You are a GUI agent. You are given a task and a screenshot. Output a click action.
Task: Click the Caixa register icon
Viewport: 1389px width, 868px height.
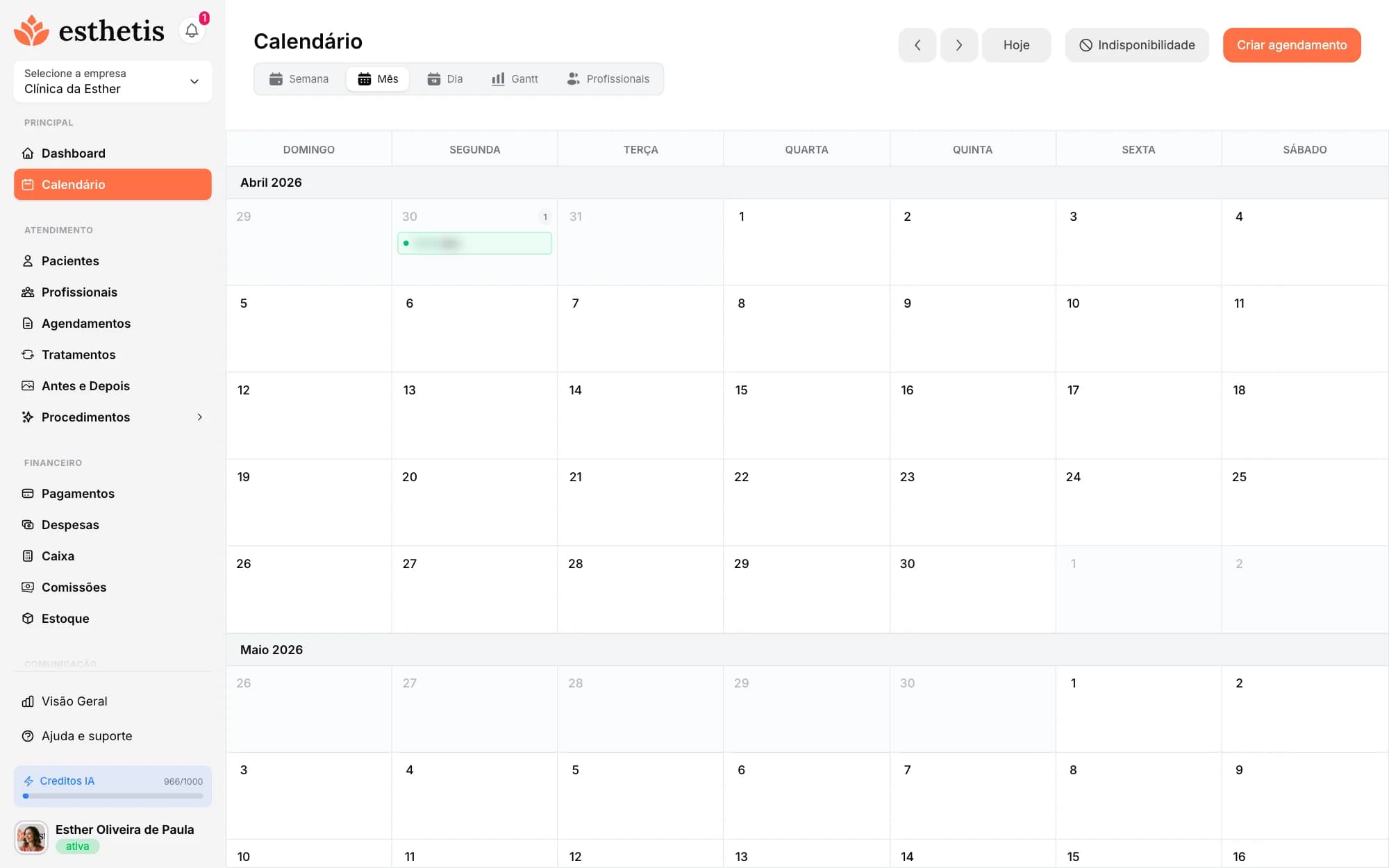(28, 556)
